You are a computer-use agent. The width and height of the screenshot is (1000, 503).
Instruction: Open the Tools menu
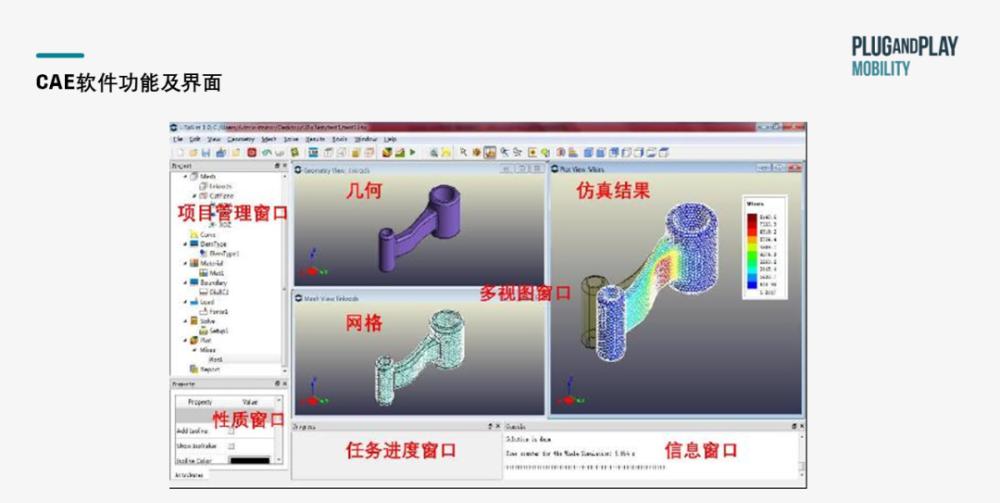click(340, 139)
